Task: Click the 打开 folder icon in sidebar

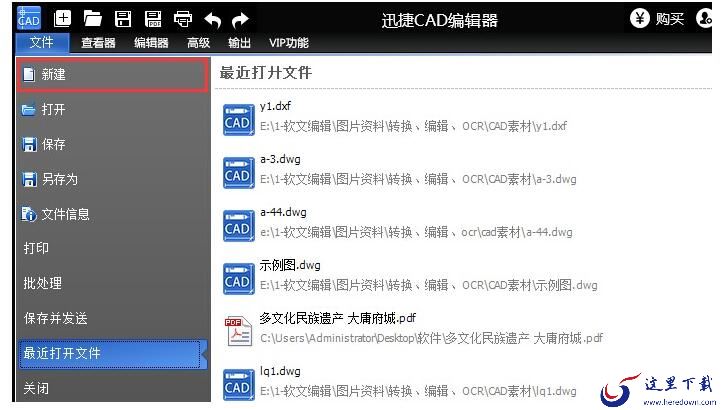Action: click(x=28, y=110)
